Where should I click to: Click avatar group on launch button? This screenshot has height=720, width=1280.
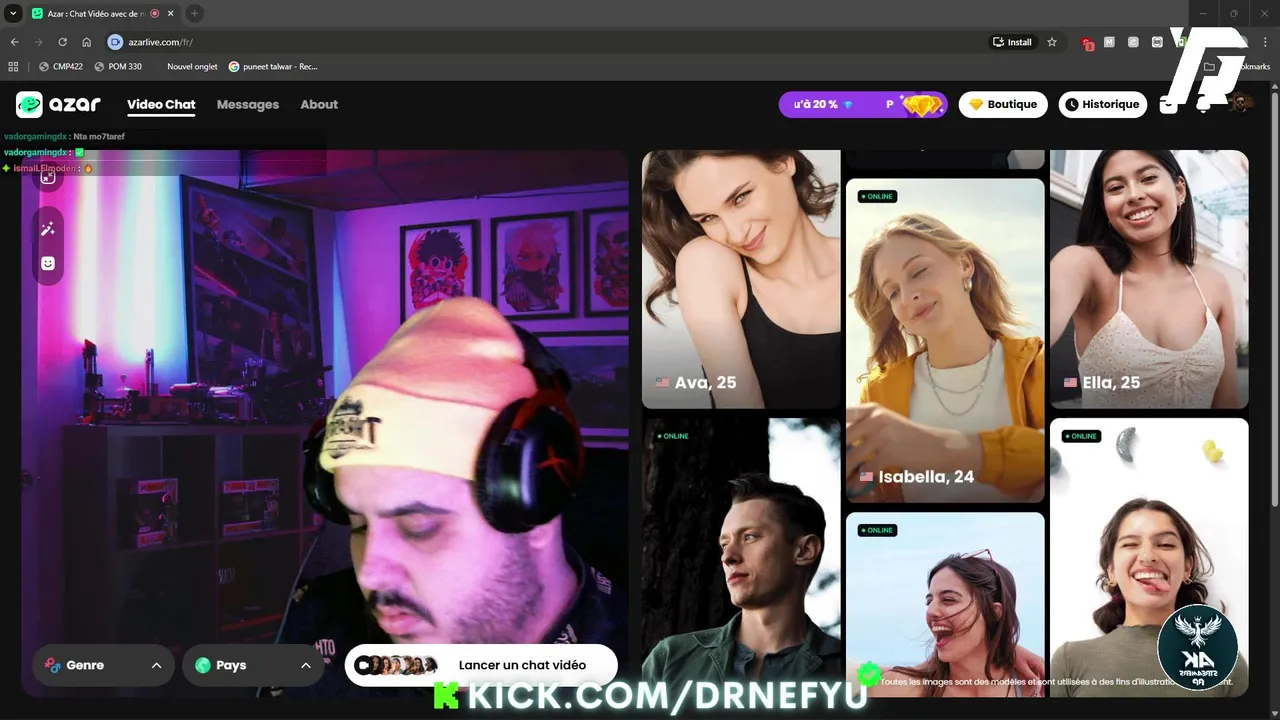[397, 665]
